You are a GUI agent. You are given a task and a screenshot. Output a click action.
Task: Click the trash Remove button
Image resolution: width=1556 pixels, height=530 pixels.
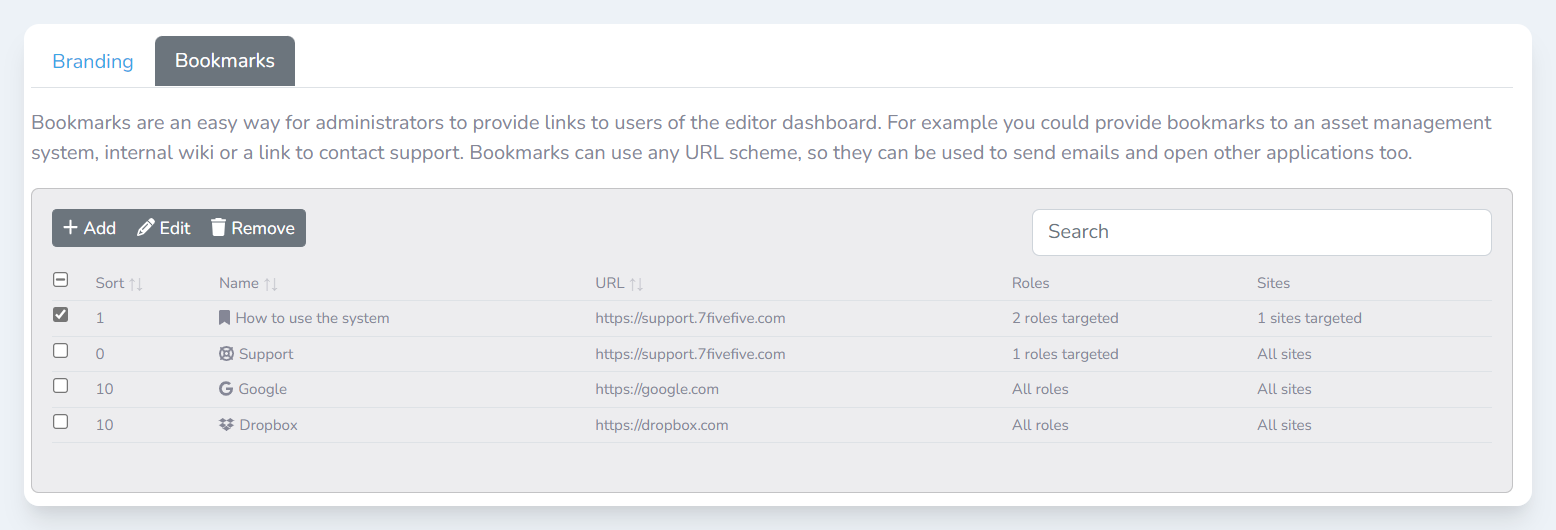(x=253, y=228)
